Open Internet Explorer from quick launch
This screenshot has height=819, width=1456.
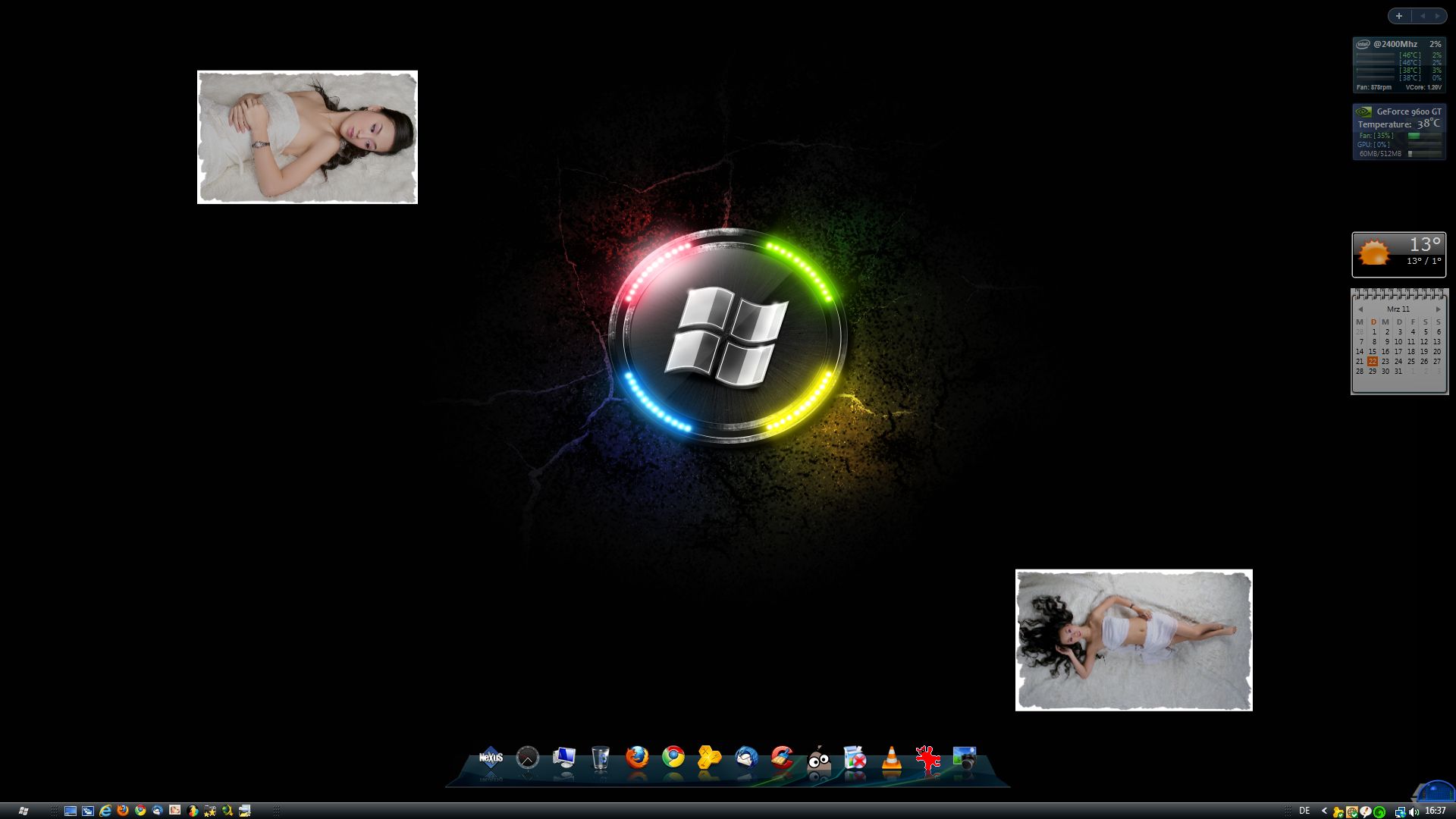pyautogui.click(x=105, y=811)
